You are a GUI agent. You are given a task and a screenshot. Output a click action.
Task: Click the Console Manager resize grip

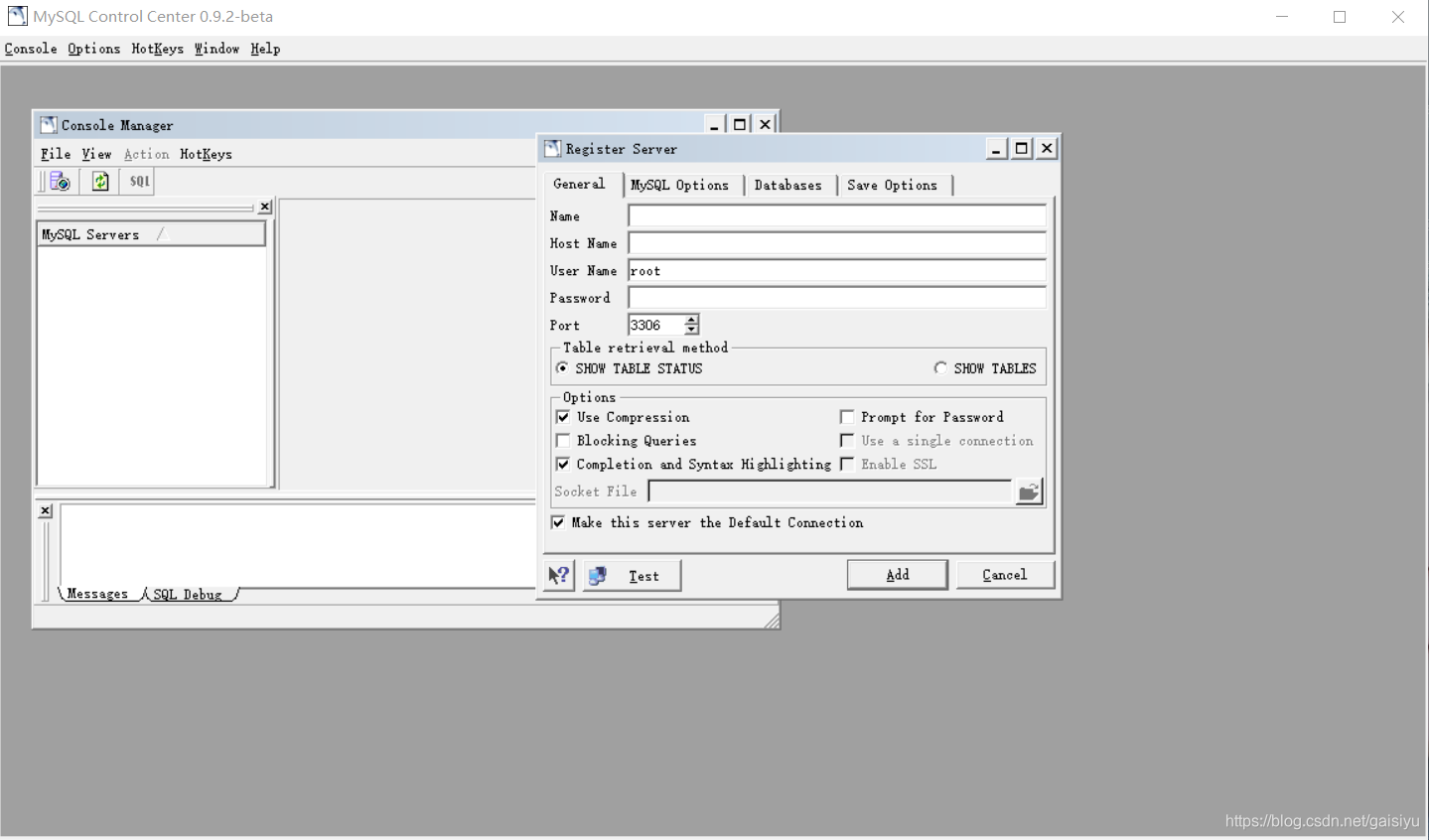coord(772,621)
